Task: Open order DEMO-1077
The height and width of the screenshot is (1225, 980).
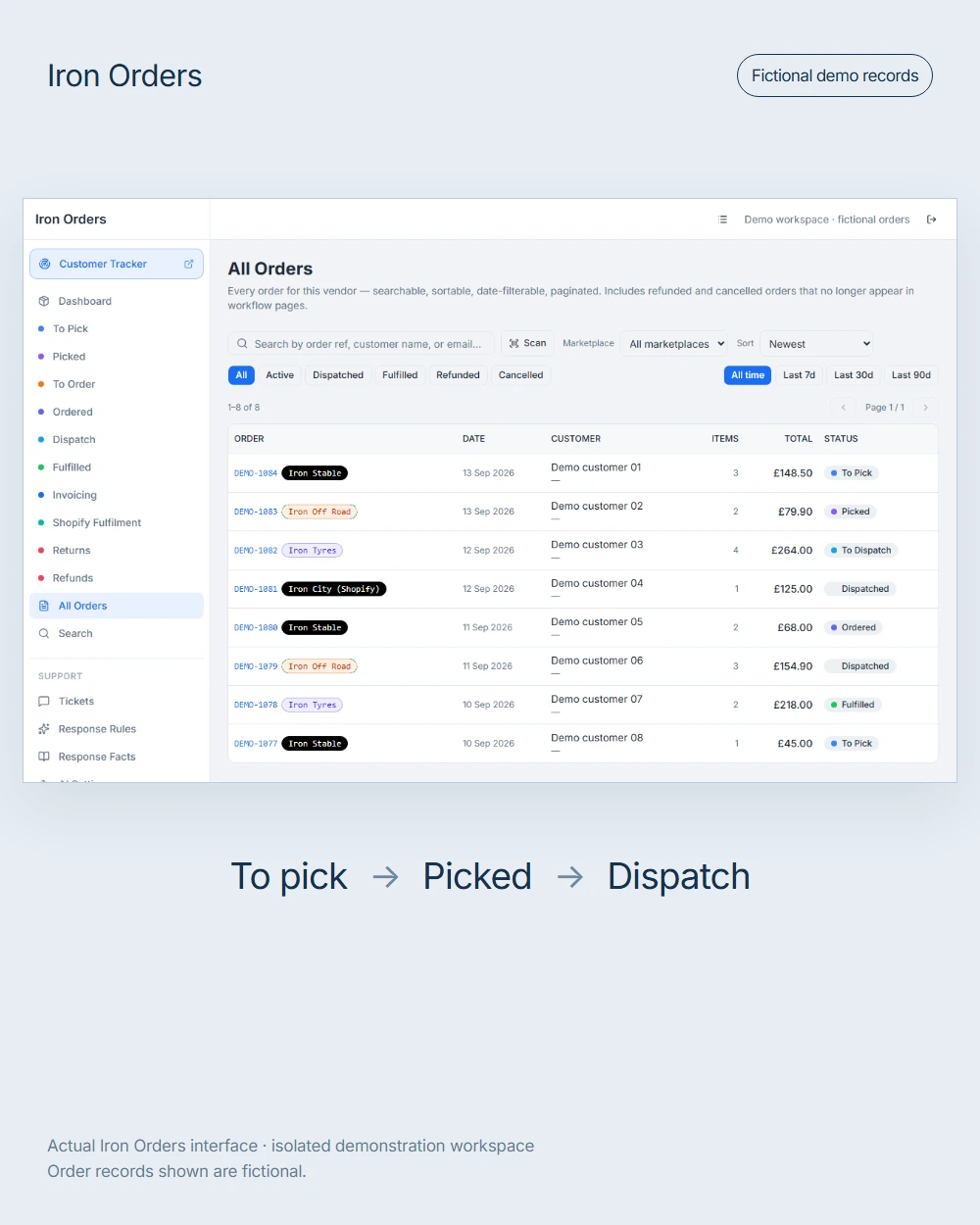Action: coord(256,744)
